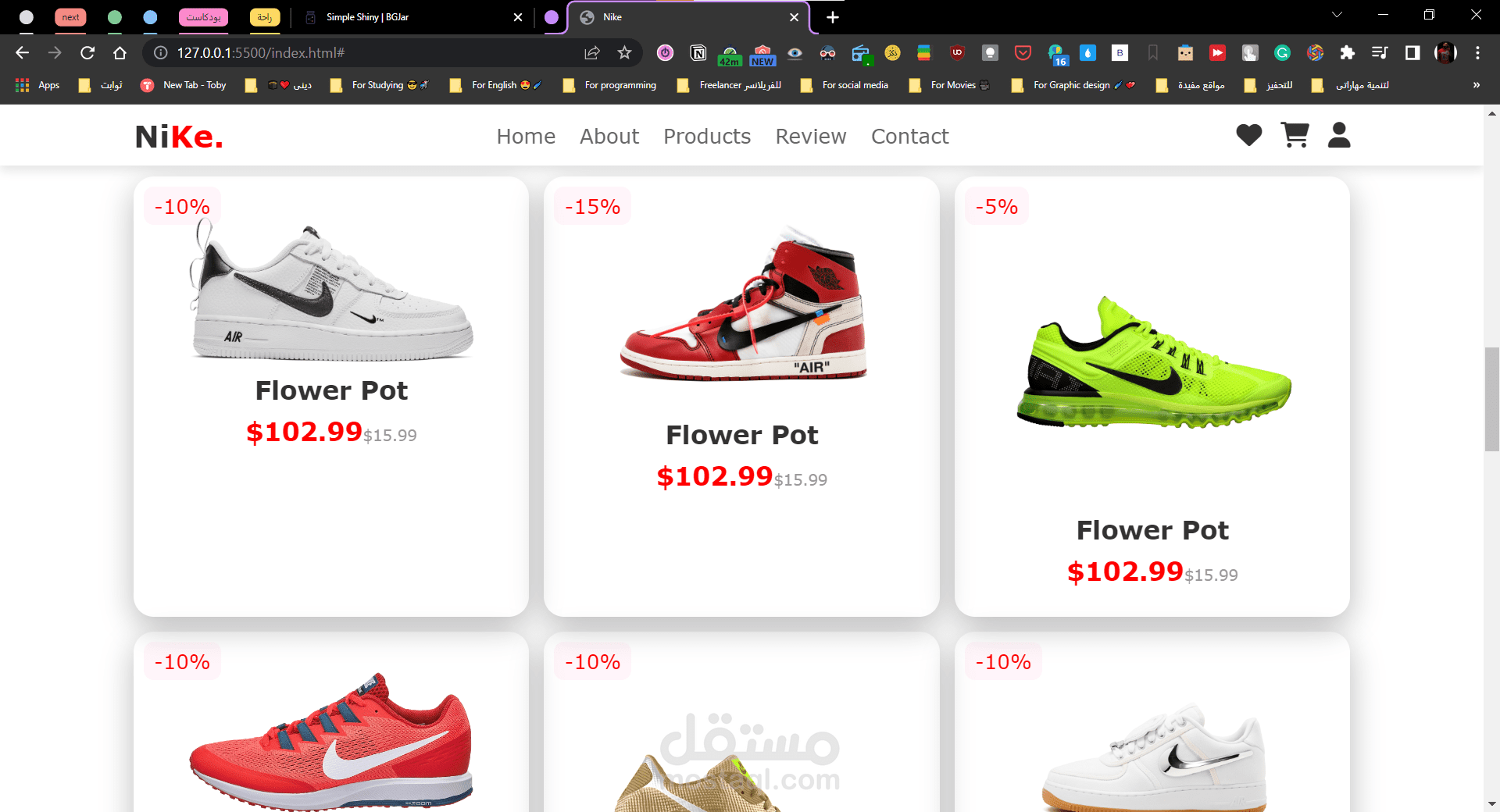
Task: Open the uBlock shield extension icon
Action: [957, 52]
